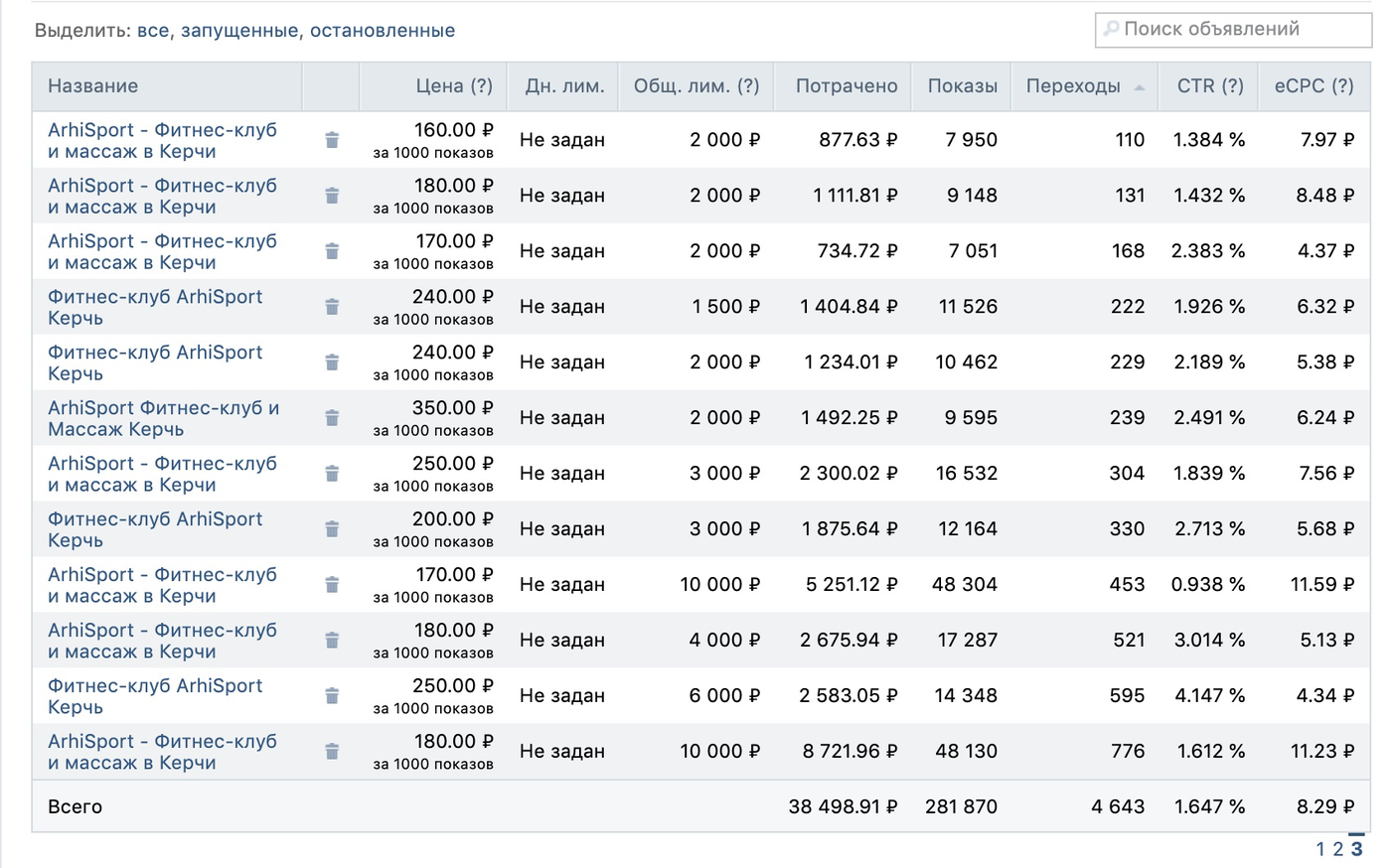Click the total clicks value 4 643
1391x868 pixels.
pyautogui.click(x=1118, y=807)
